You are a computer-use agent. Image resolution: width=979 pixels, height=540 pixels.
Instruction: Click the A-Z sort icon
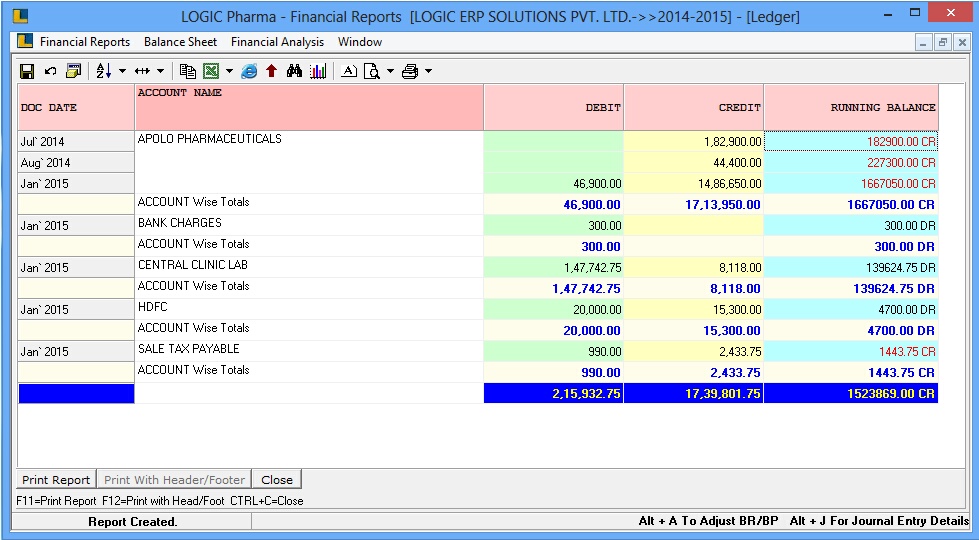point(104,71)
